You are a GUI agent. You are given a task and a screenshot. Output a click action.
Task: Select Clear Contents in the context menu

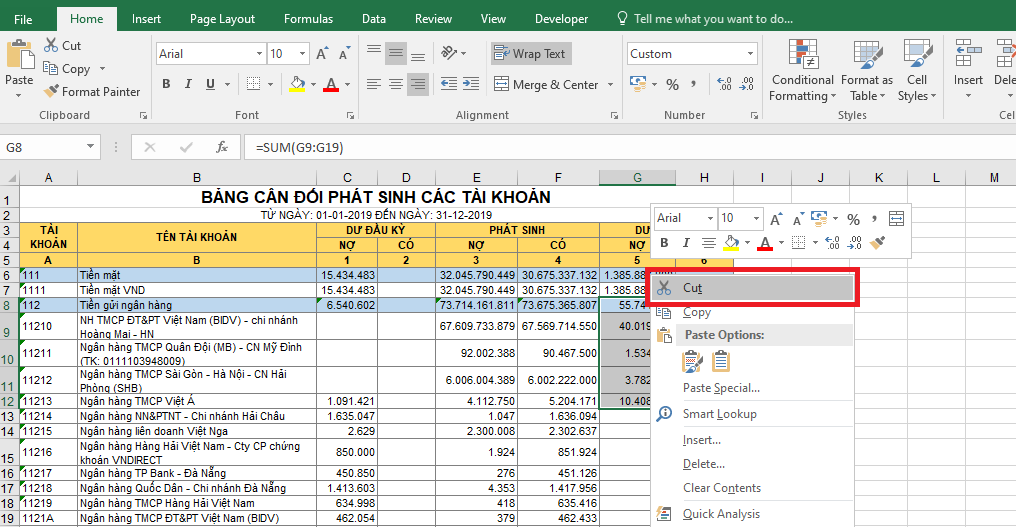[722, 488]
